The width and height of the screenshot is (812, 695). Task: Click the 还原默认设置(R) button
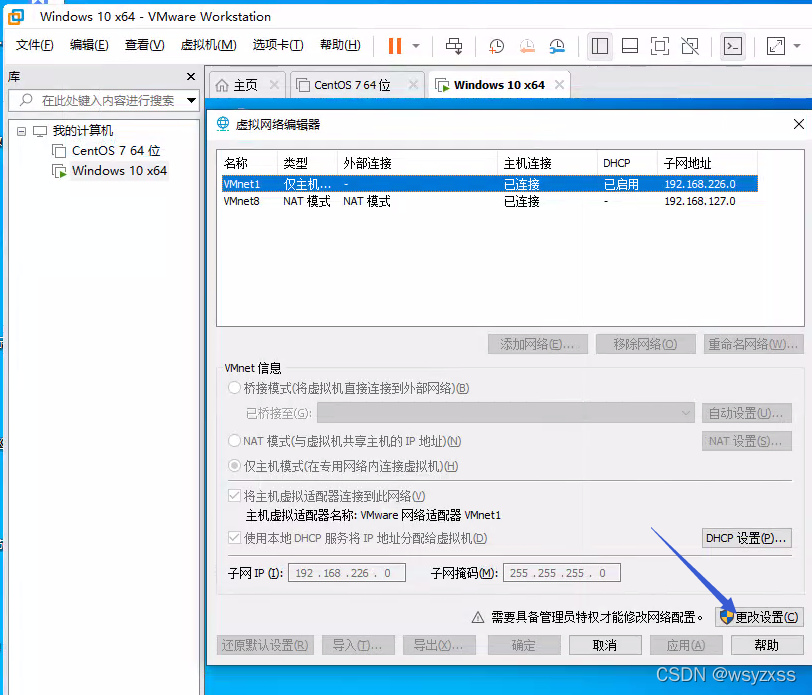pos(265,645)
